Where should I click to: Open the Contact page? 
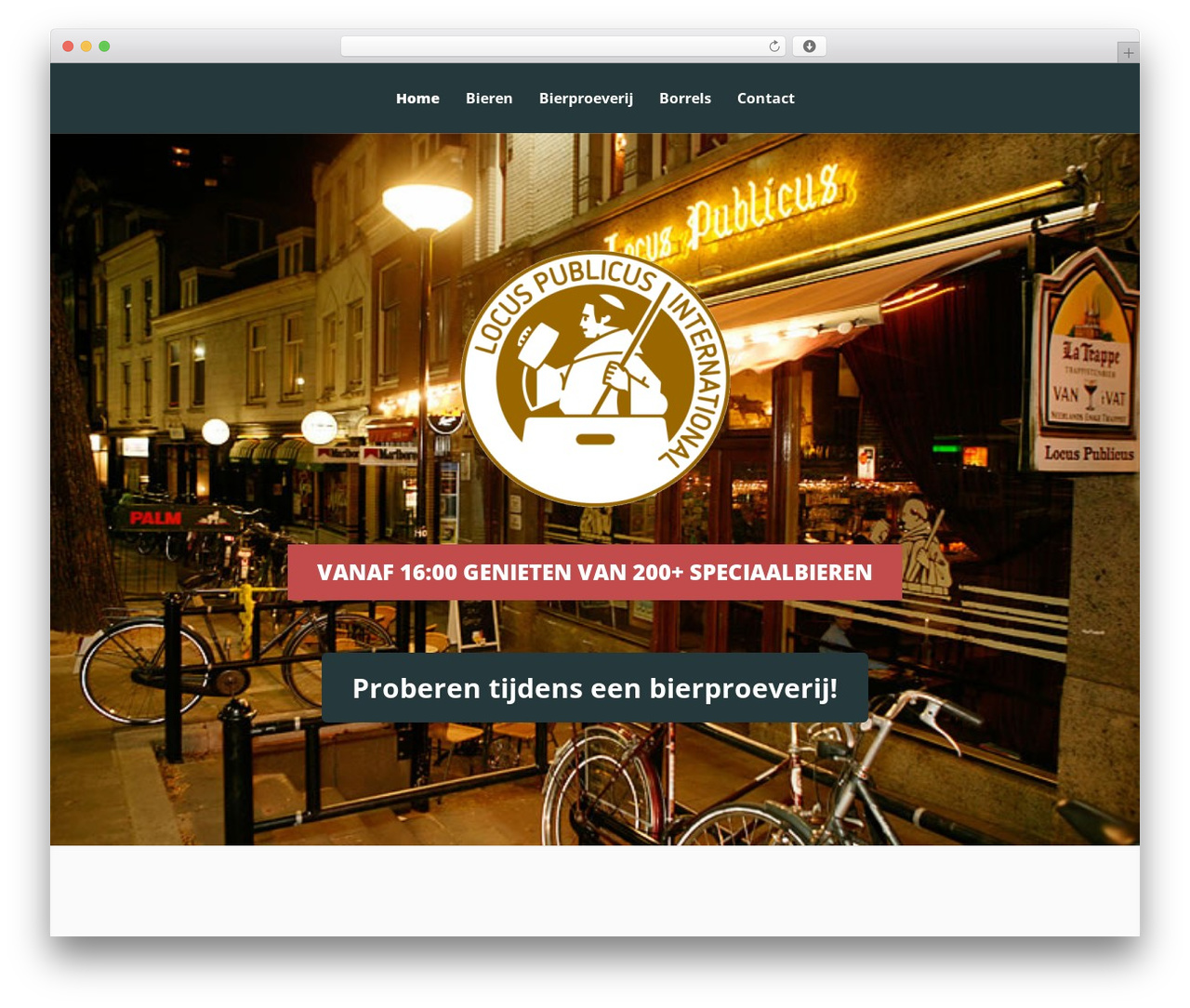pos(766,99)
